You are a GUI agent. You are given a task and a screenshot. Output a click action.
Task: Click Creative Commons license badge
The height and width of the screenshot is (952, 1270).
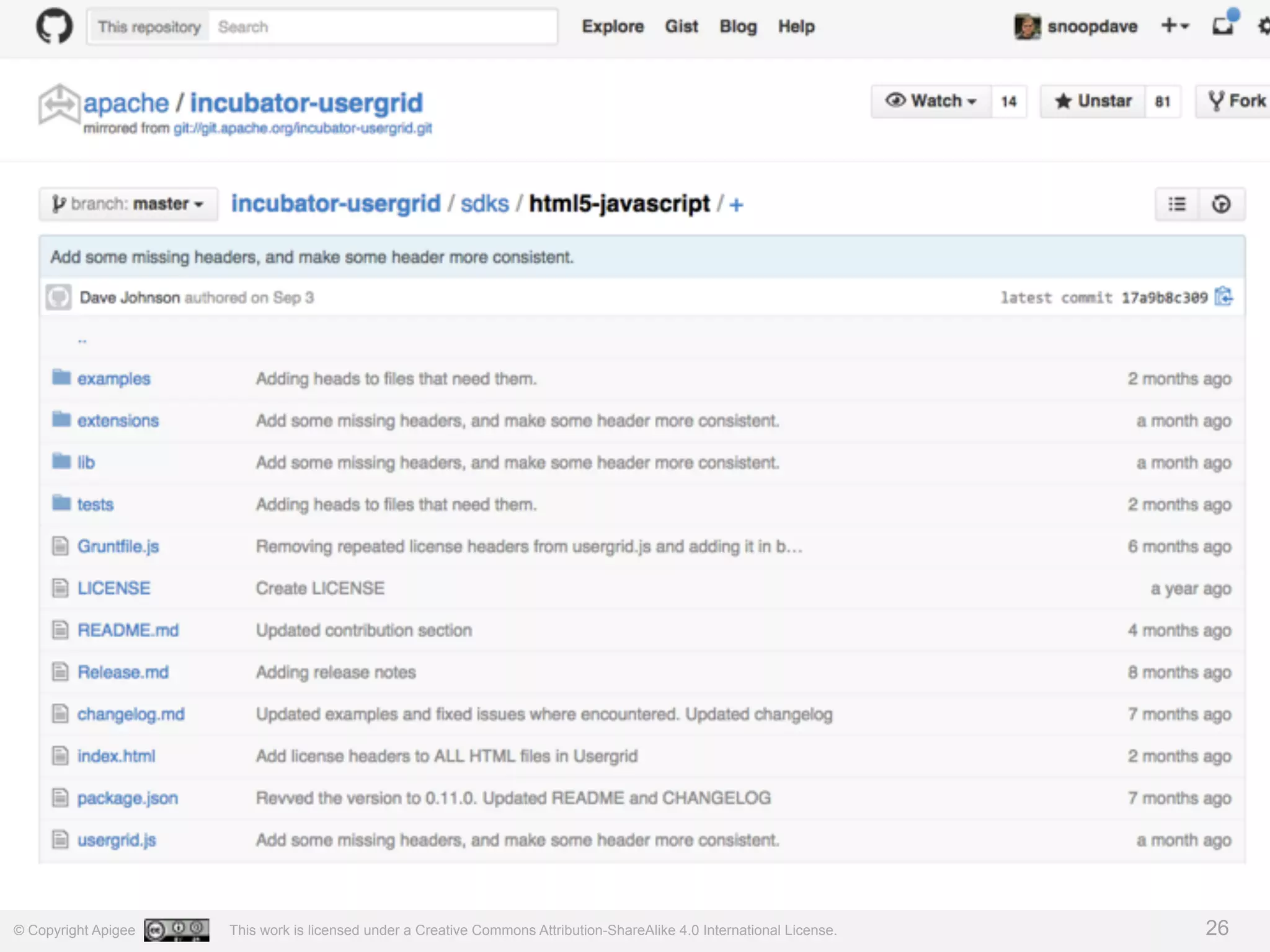point(177,930)
